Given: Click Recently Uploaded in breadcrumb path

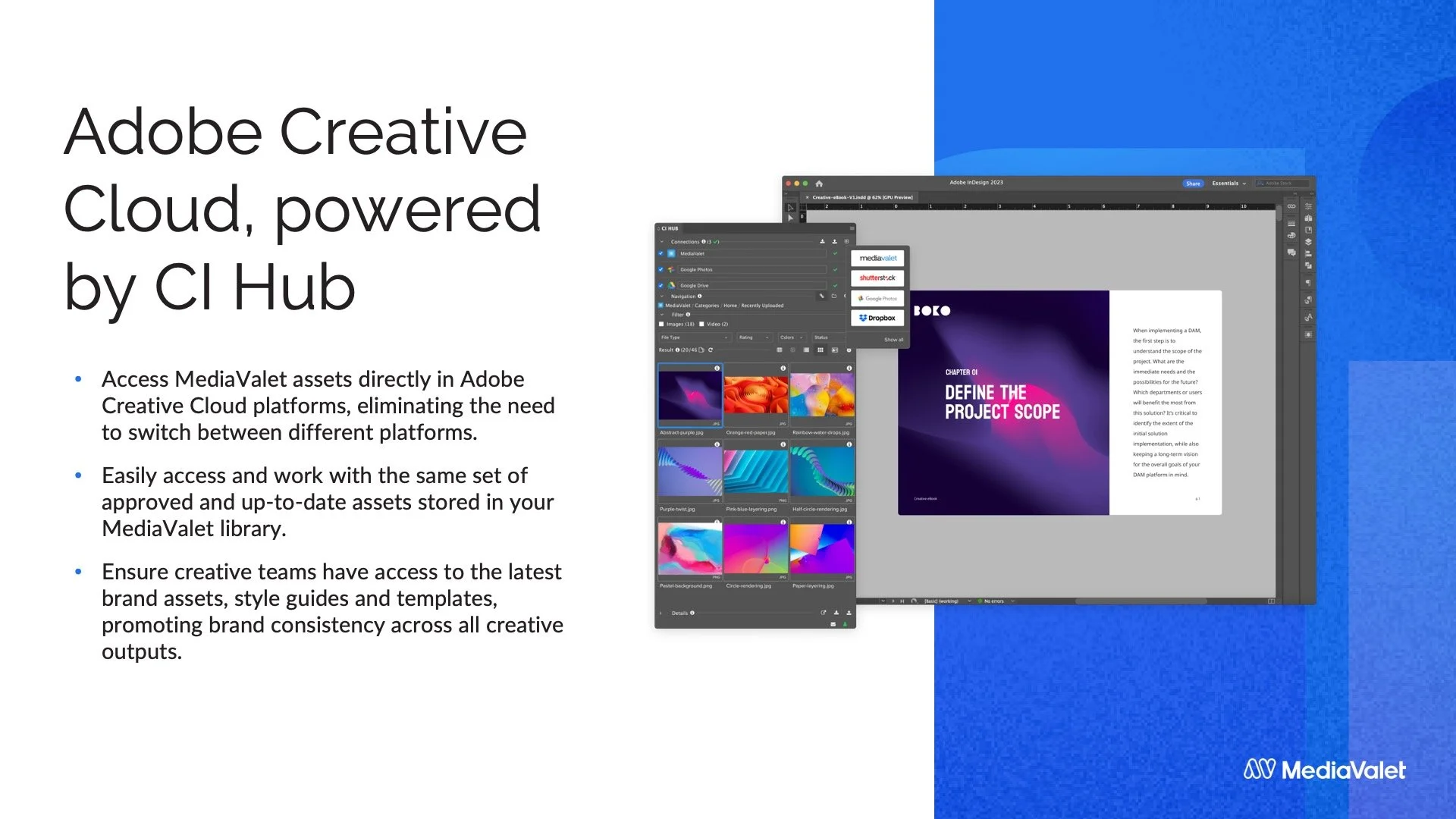Looking at the screenshot, I should point(762,306).
